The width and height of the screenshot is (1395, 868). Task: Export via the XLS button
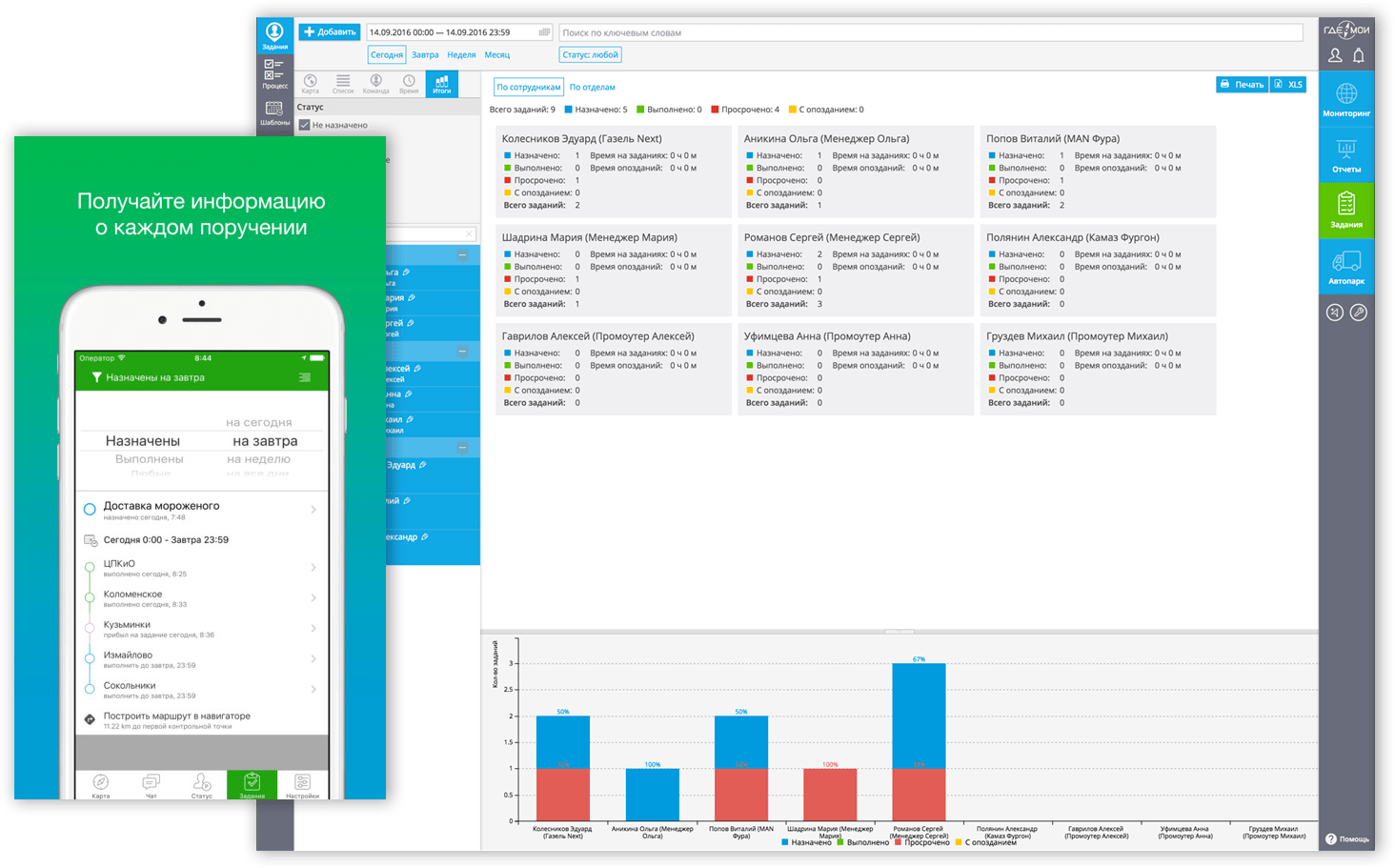pyautogui.click(x=1288, y=85)
